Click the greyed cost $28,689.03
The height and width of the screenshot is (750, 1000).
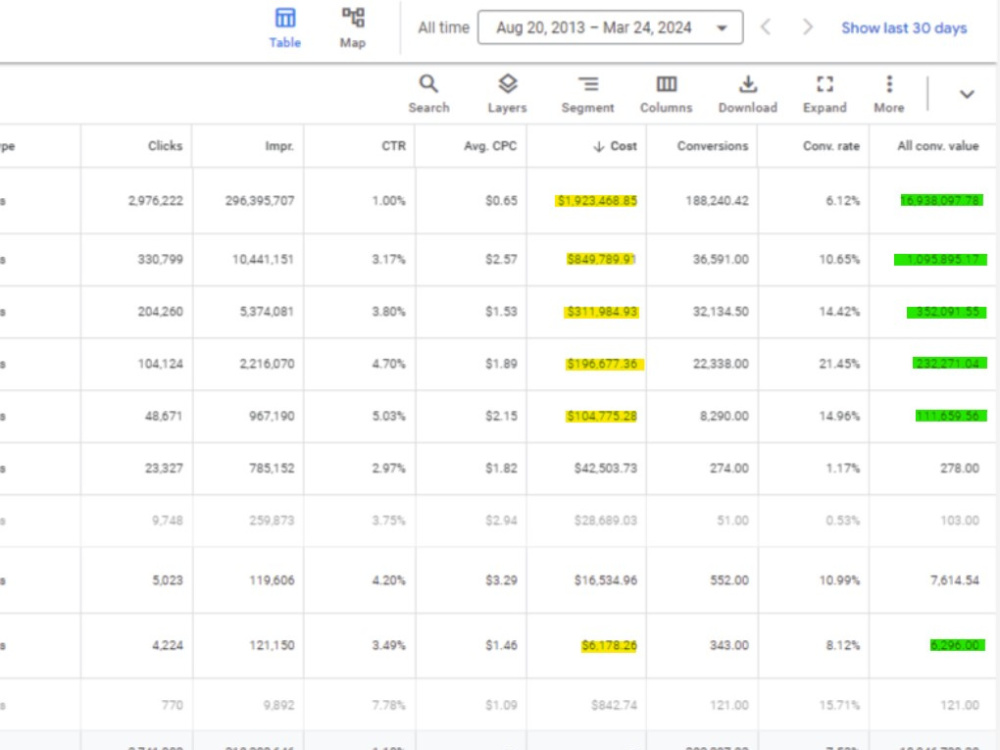pos(605,521)
